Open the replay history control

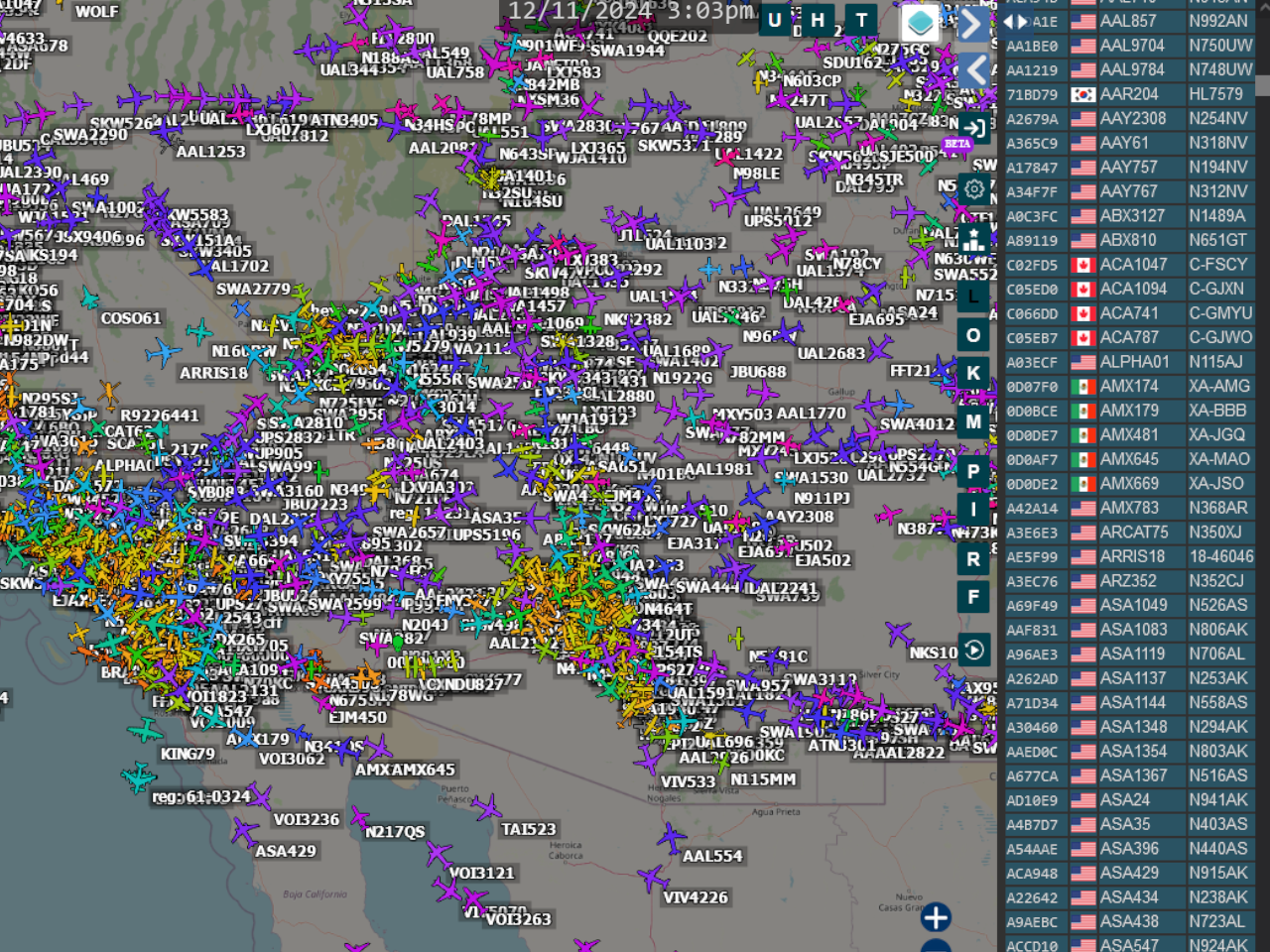pos(974,650)
